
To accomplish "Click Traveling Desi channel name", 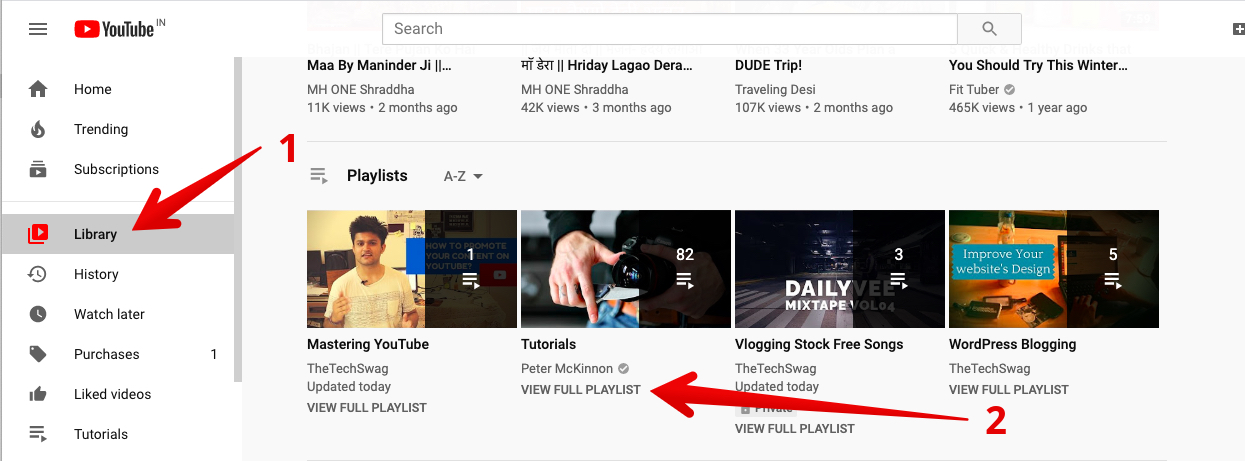I will coord(775,89).
